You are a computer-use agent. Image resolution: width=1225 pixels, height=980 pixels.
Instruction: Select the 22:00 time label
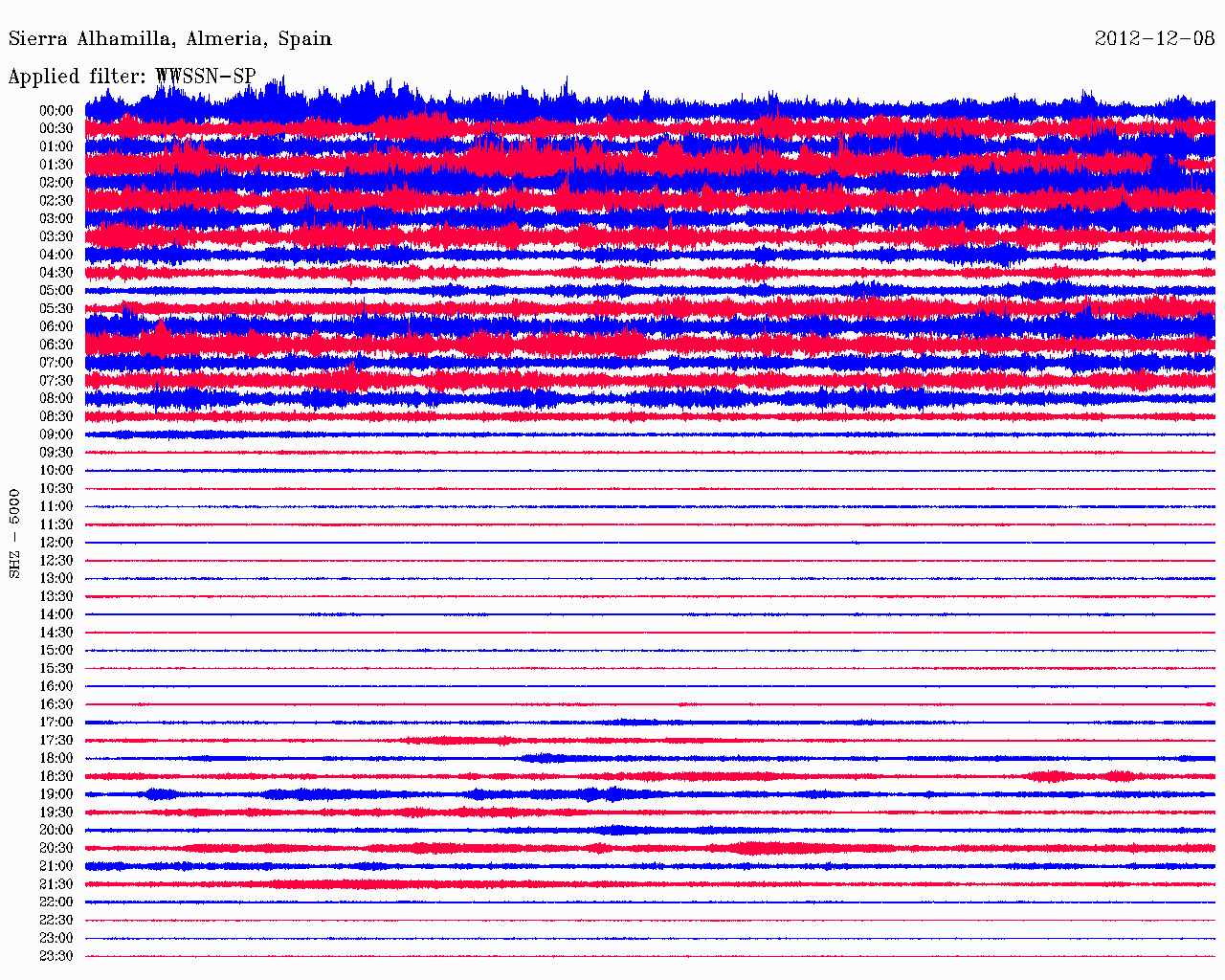[56, 902]
